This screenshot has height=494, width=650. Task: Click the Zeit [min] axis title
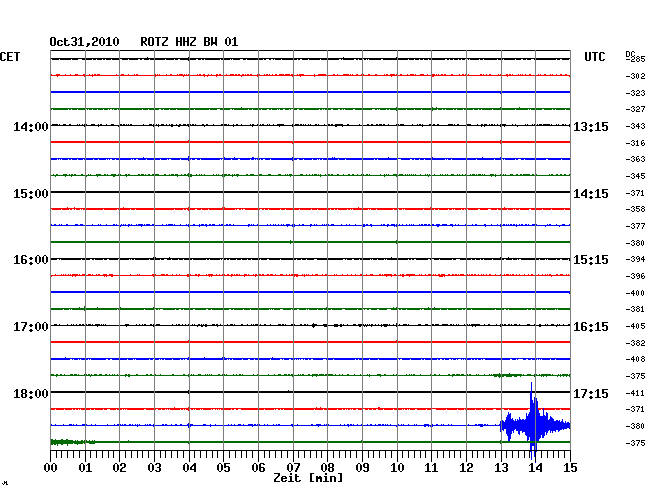coord(308,478)
